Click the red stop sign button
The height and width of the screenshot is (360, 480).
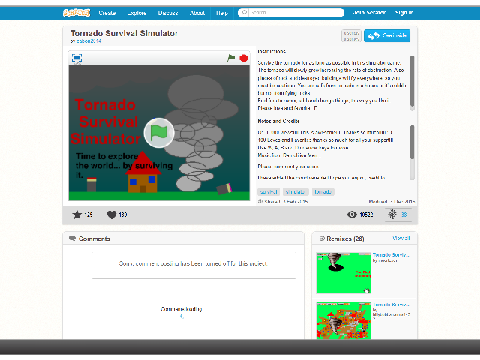(x=244, y=58)
